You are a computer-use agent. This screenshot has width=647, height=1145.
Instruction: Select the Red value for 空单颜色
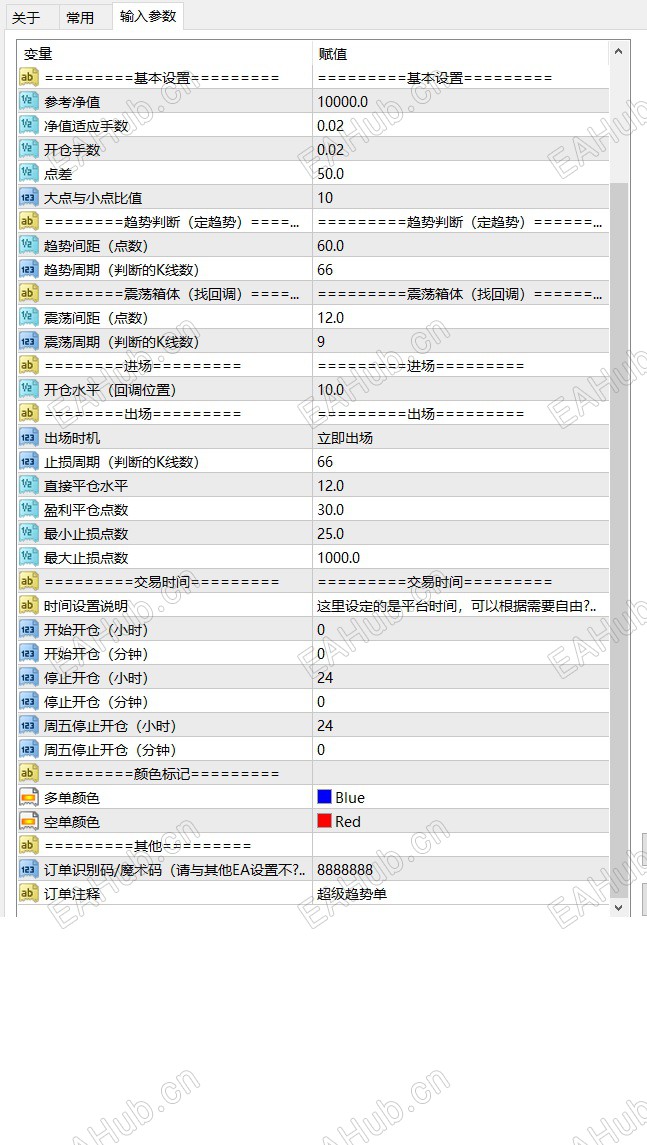(461, 822)
